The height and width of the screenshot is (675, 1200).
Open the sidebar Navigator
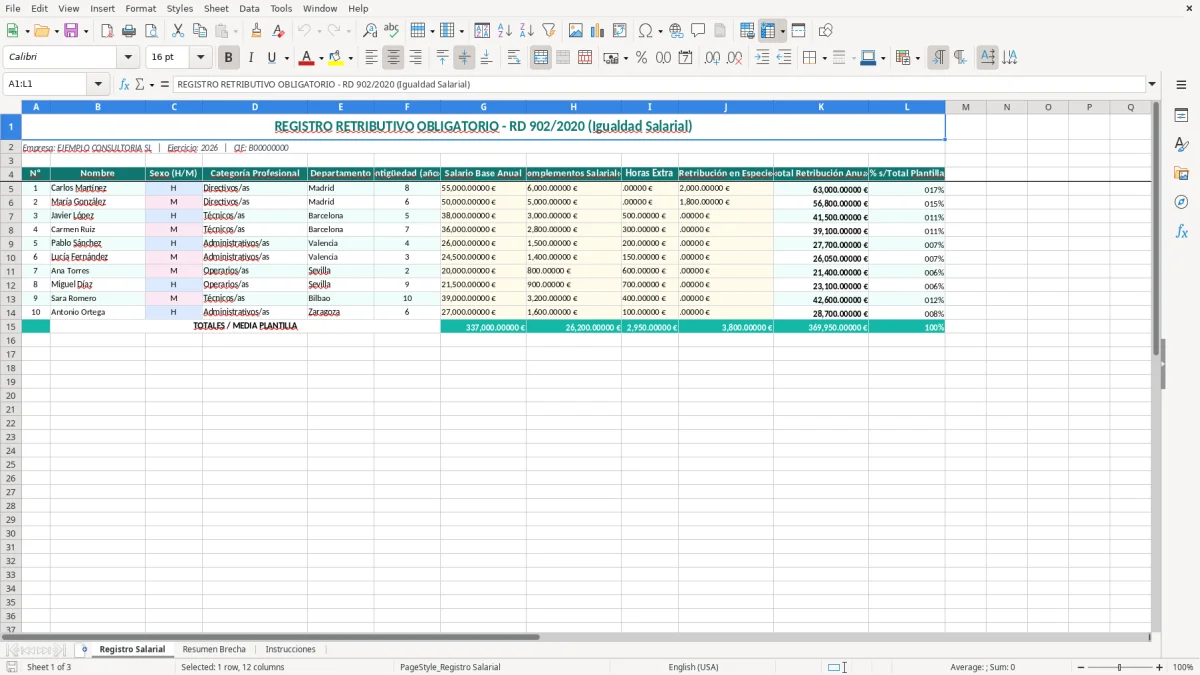pos(1181,202)
